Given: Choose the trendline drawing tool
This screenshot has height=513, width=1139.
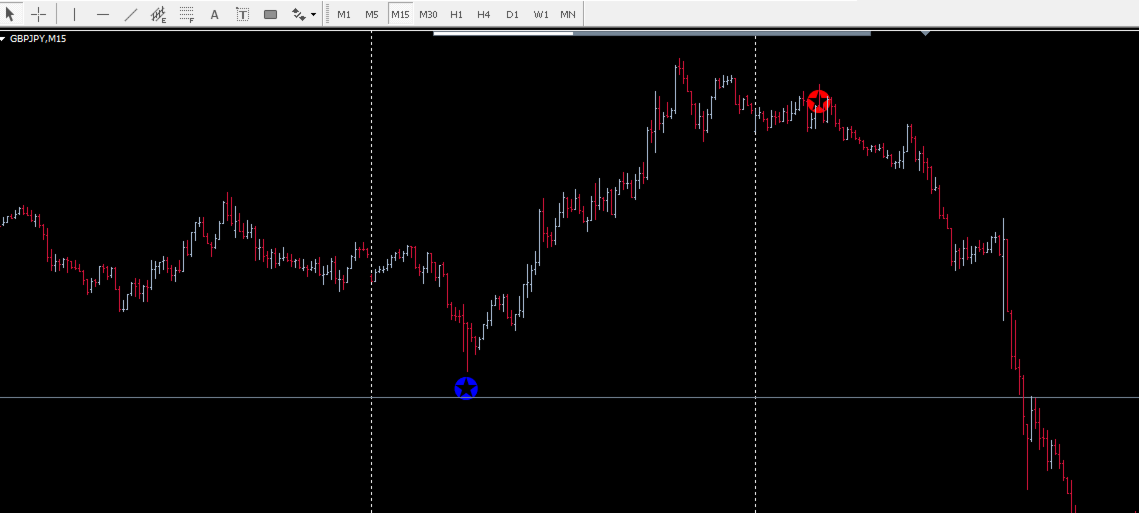Looking at the screenshot, I should pyautogui.click(x=131, y=14).
